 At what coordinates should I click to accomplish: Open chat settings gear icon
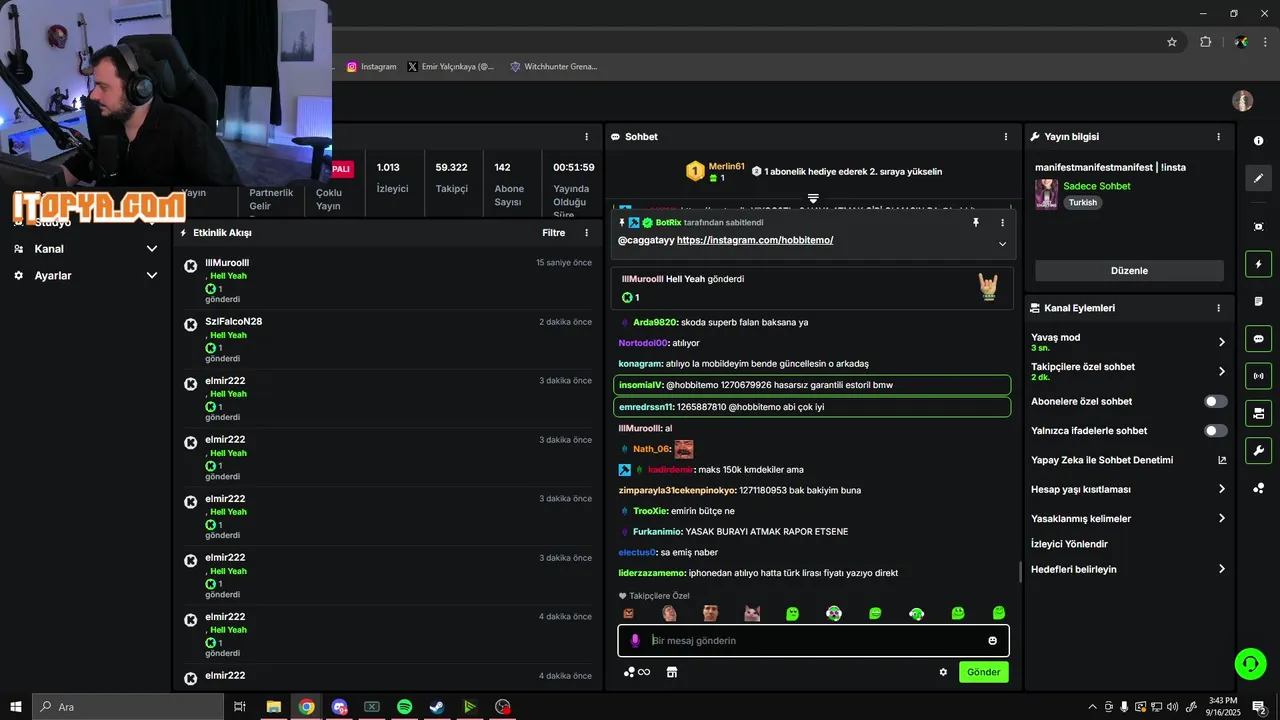coord(943,672)
